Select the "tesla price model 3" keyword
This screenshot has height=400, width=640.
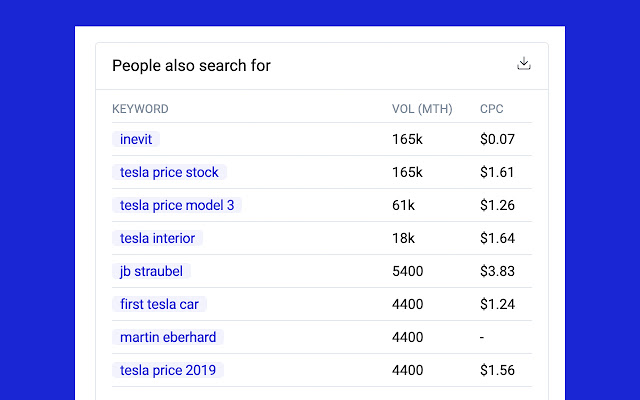[x=177, y=205]
